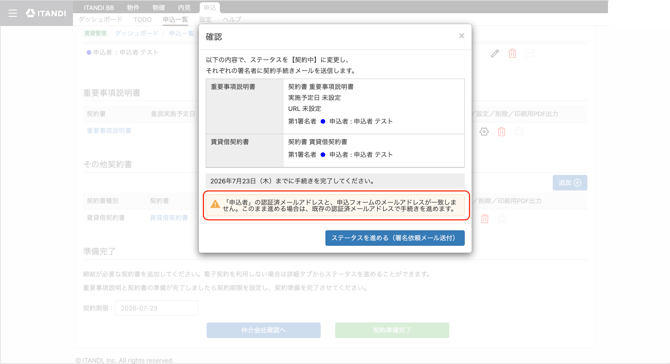Open gear settings for 重要事項説明書 row

484,132
